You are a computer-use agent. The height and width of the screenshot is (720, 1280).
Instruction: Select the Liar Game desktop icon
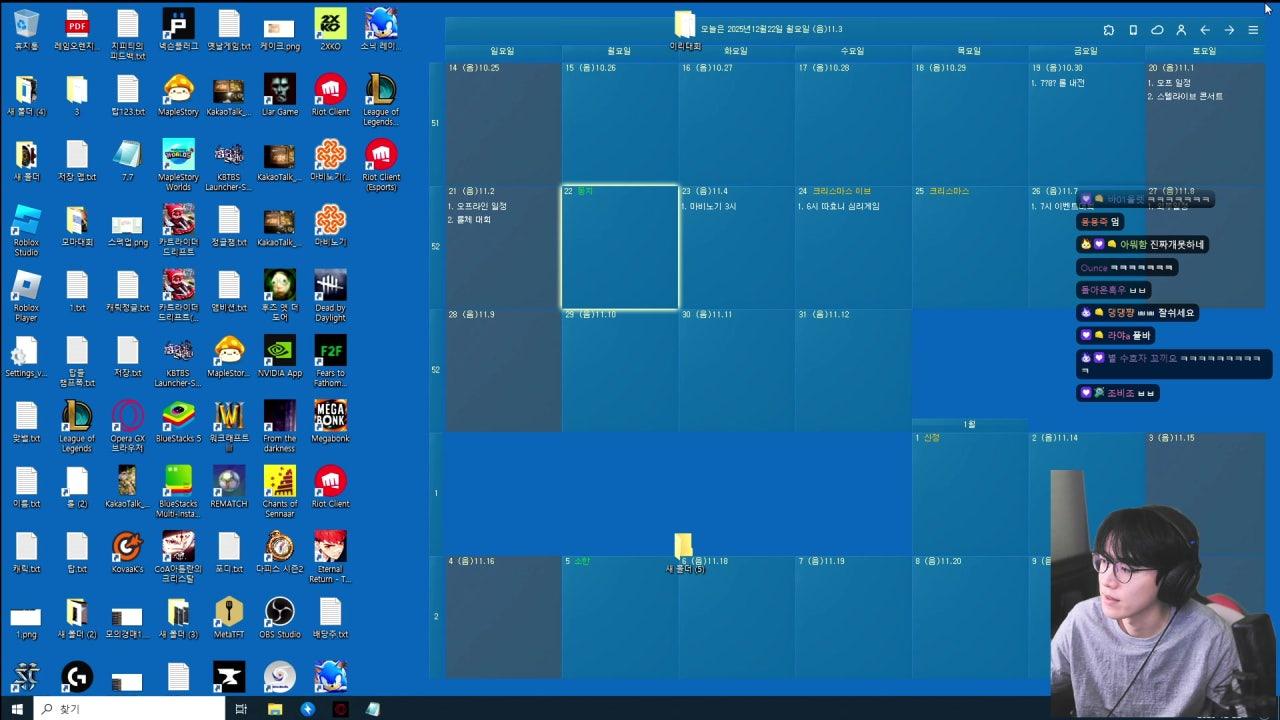point(280,95)
